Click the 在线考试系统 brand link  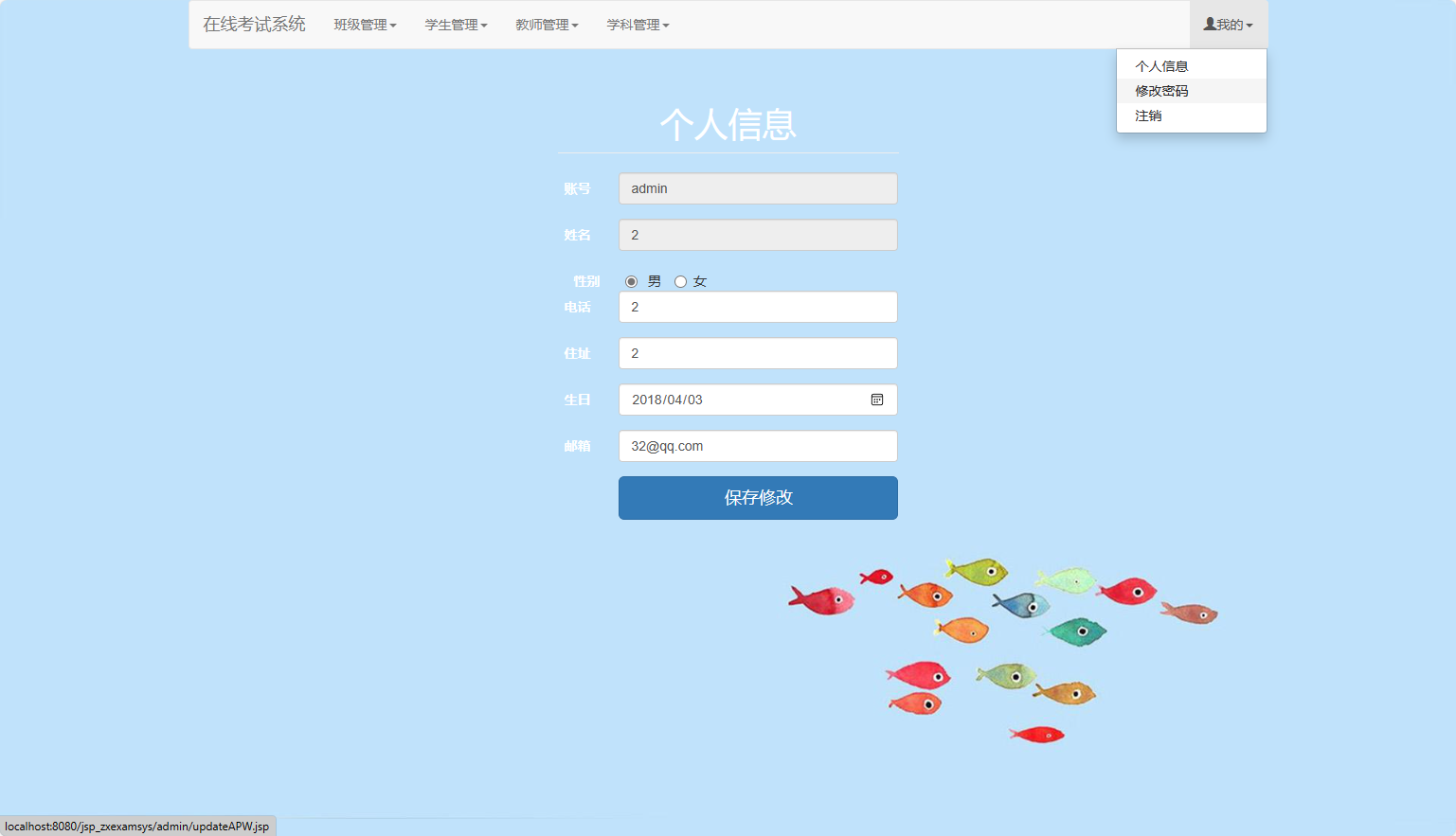pyautogui.click(x=253, y=24)
